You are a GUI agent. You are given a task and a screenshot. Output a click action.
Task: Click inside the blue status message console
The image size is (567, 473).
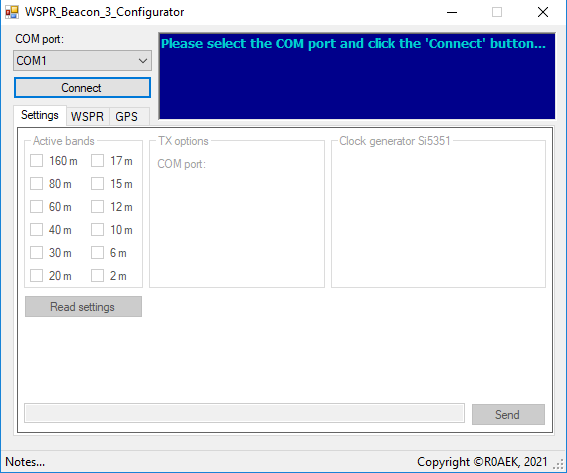pos(357,76)
